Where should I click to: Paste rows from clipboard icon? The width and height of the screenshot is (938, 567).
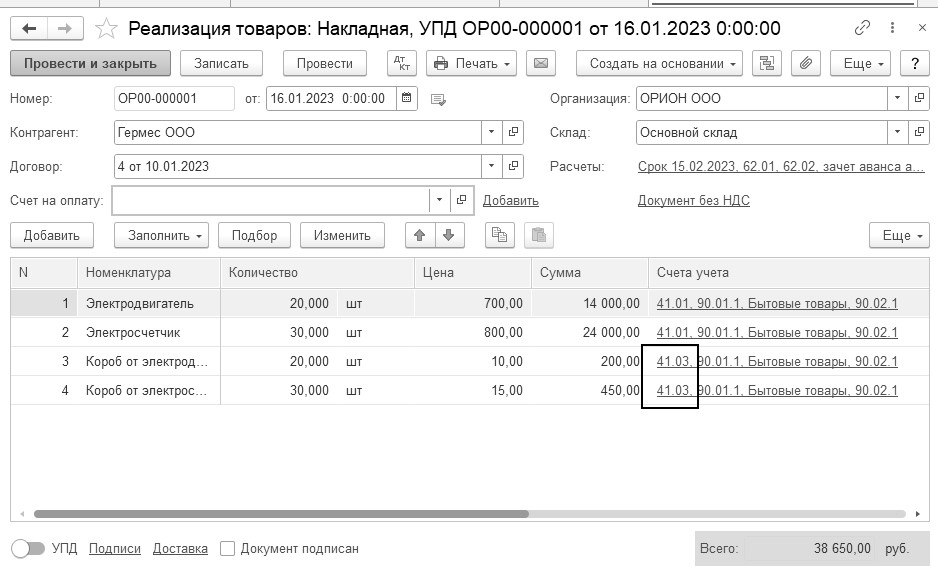(539, 235)
